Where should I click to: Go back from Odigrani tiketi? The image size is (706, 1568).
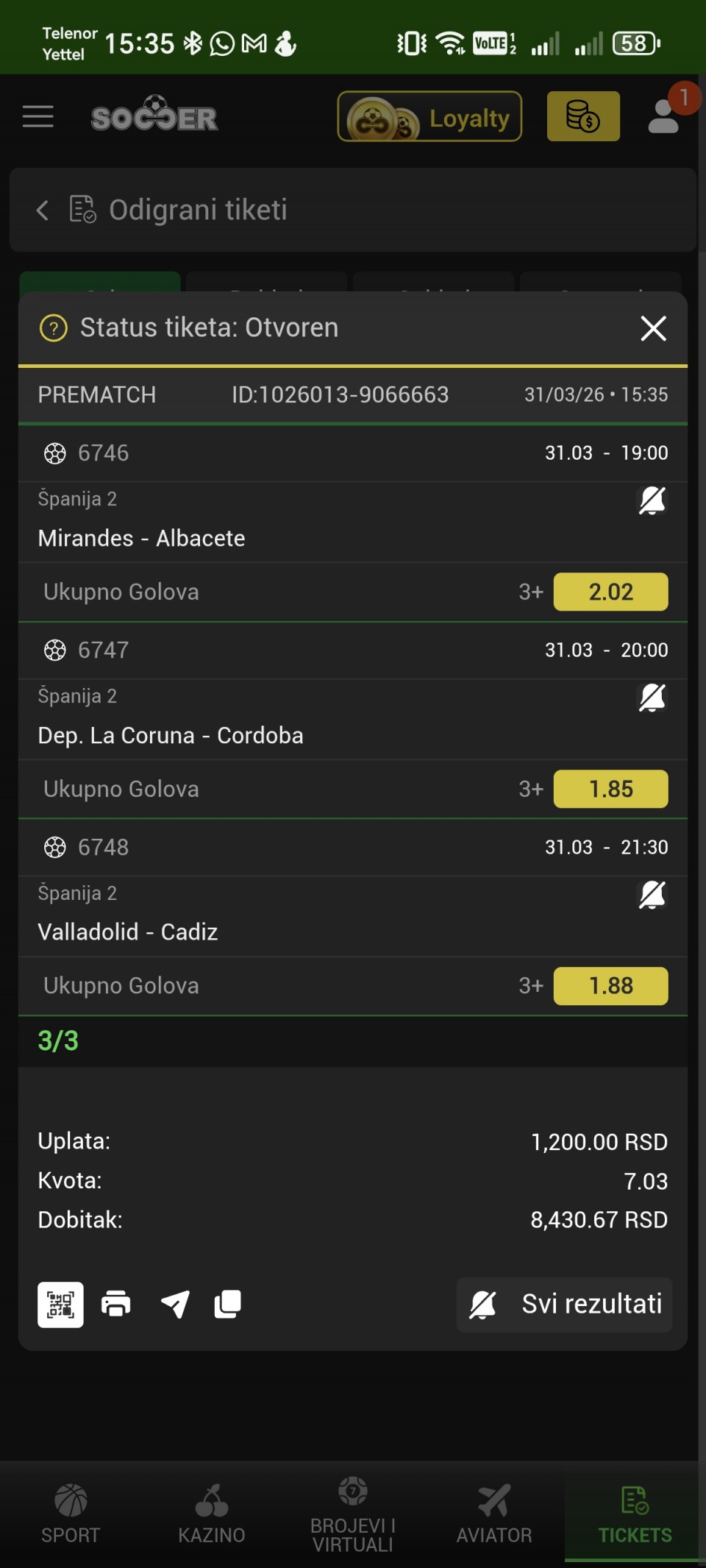(43, 210)
